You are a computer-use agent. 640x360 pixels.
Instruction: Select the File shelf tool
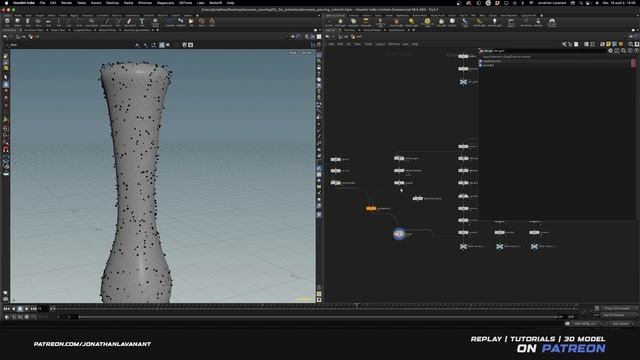191,22
